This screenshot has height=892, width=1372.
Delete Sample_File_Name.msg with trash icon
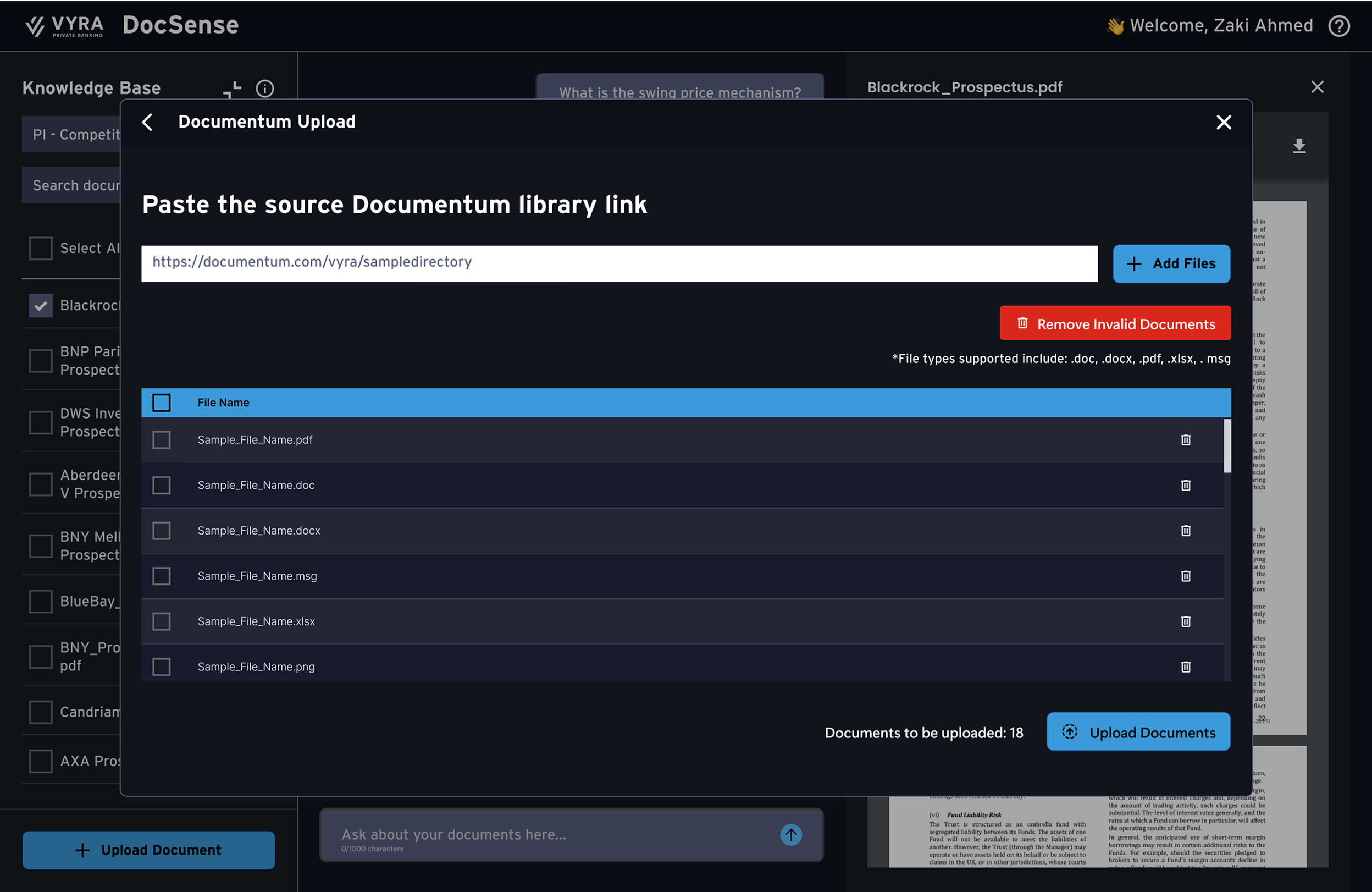1186,576
